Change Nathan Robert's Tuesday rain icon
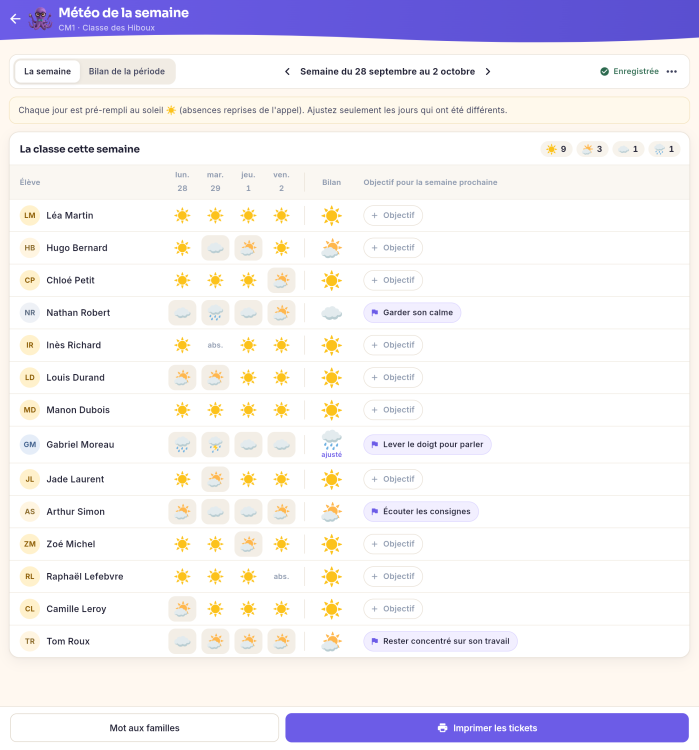 click(215, 313)
